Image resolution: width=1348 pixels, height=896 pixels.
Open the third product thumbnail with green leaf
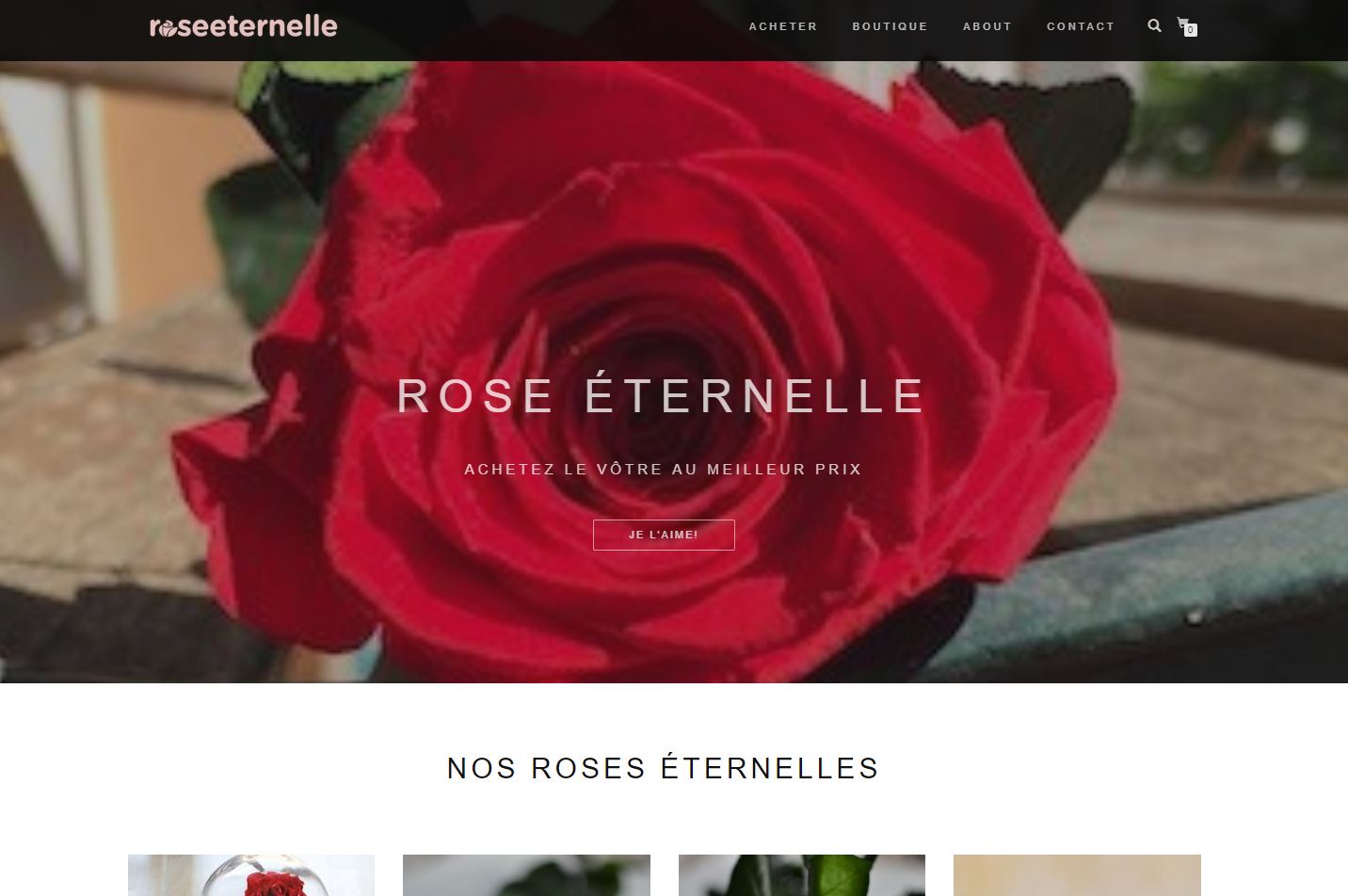coord(802,875)
